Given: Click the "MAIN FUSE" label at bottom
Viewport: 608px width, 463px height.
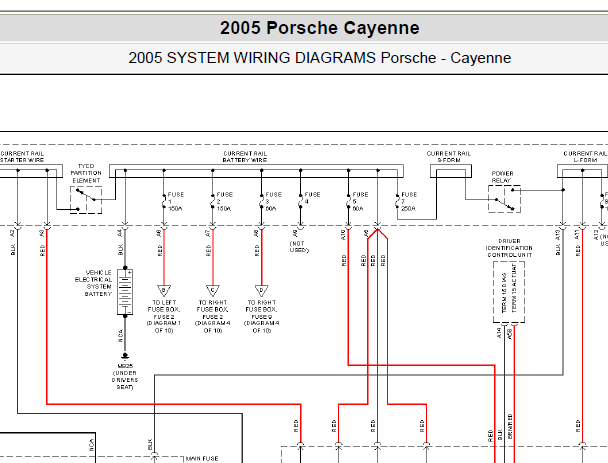Looking at the screenshot, I should pyautogui.click(x=202, y=459).
